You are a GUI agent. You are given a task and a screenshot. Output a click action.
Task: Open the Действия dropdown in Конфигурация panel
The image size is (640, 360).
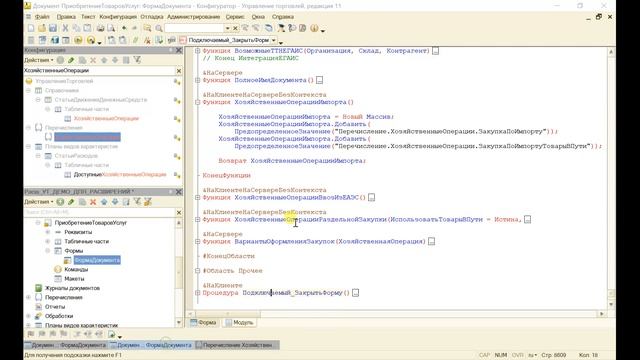coord(38,60)
